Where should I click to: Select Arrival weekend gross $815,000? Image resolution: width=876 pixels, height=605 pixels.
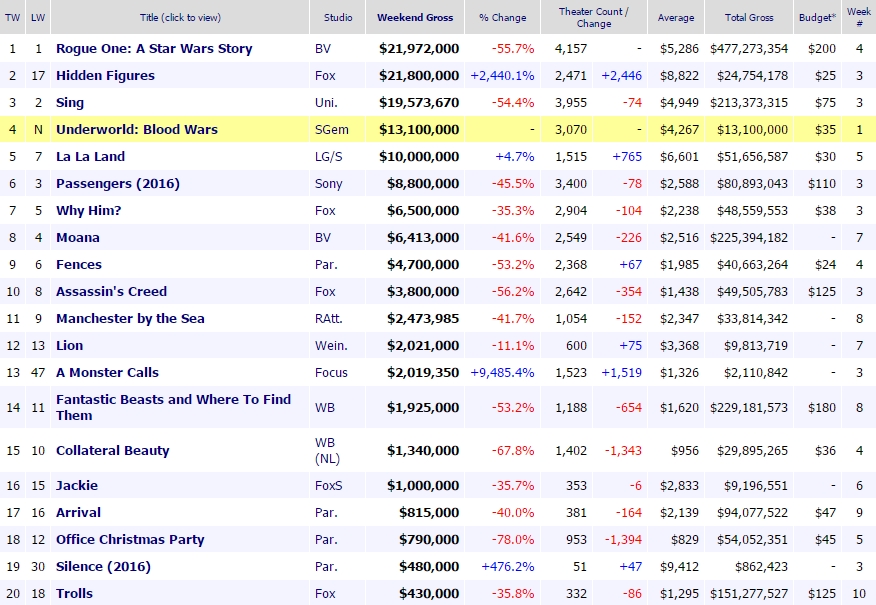[429, 513]
